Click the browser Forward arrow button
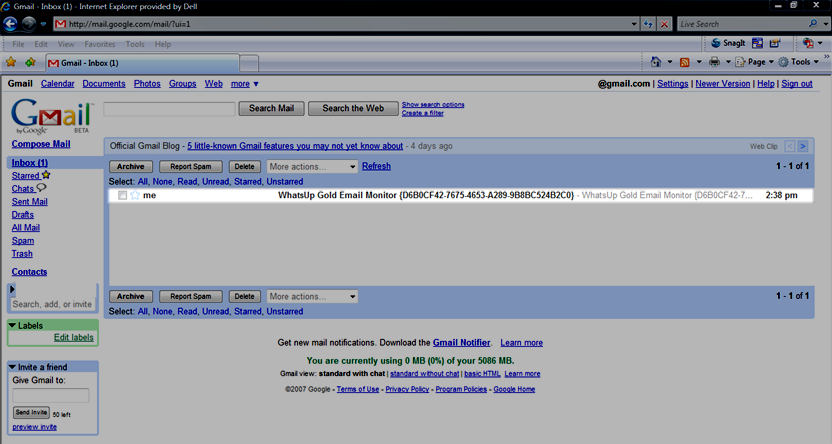The image size is (832, 444). [x=29, y=24]
